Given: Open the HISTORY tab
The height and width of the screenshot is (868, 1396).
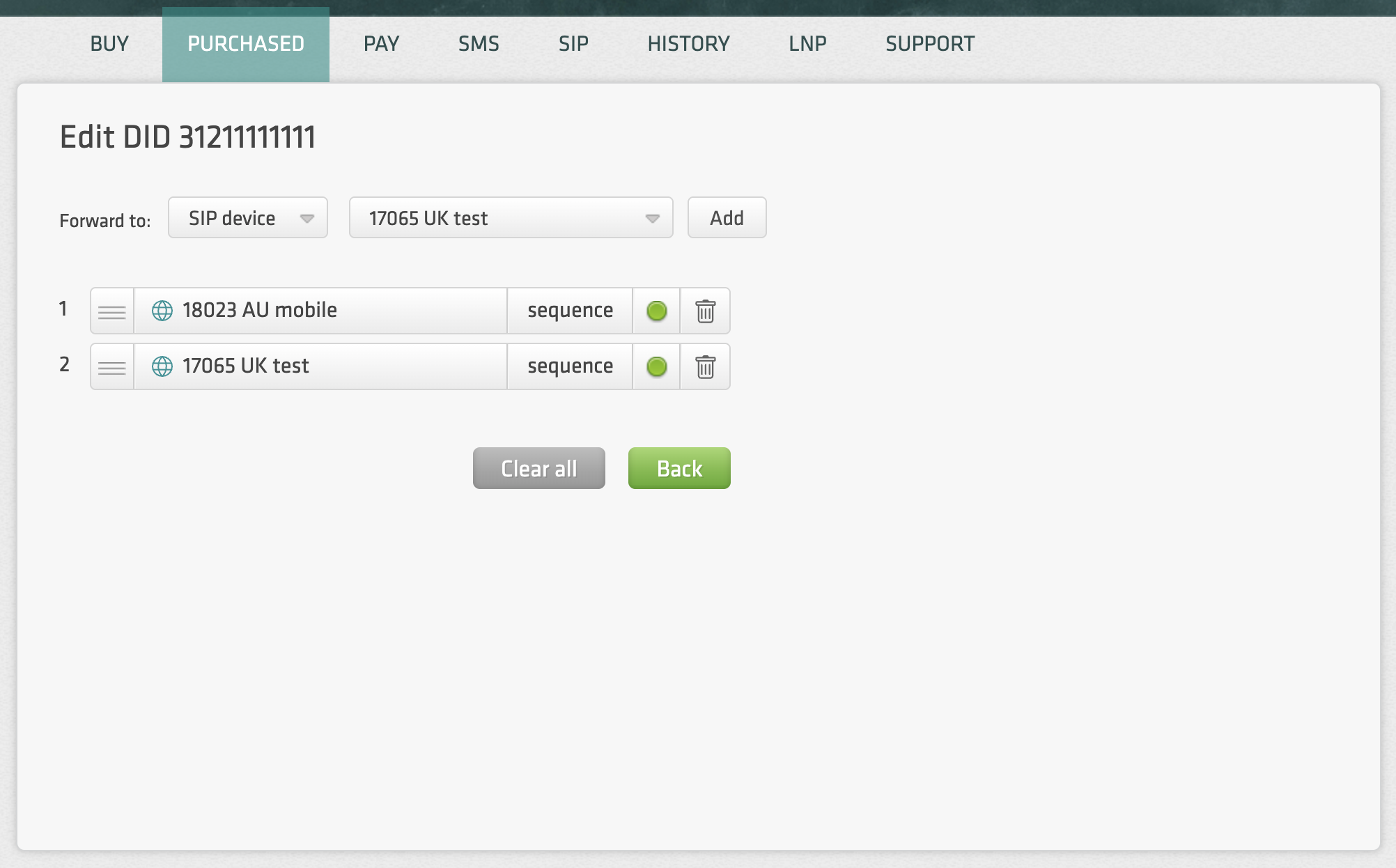Looking at the screenshot, I should (x=688, y=44).
